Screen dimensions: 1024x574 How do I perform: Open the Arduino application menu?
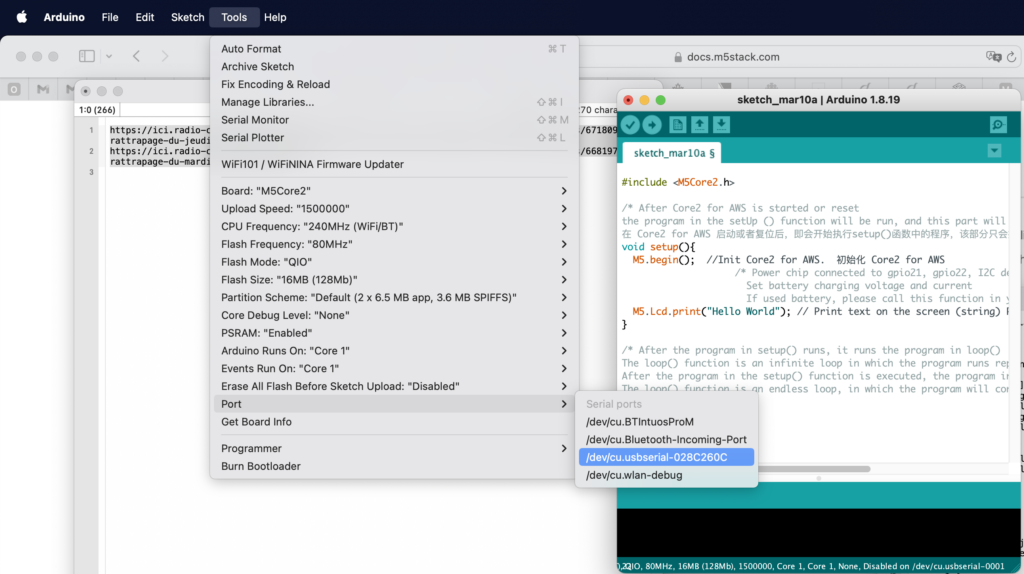64,18
